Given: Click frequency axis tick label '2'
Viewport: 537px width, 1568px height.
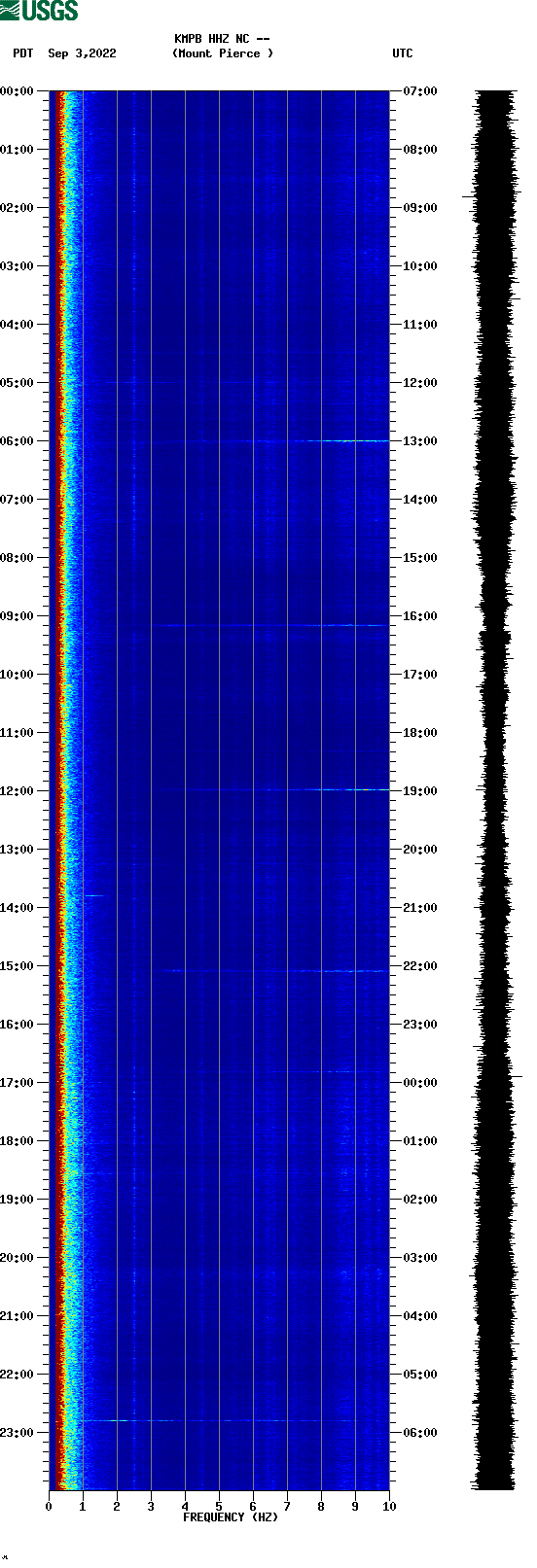Looking at the screenshot, I should pos(117,1507).
